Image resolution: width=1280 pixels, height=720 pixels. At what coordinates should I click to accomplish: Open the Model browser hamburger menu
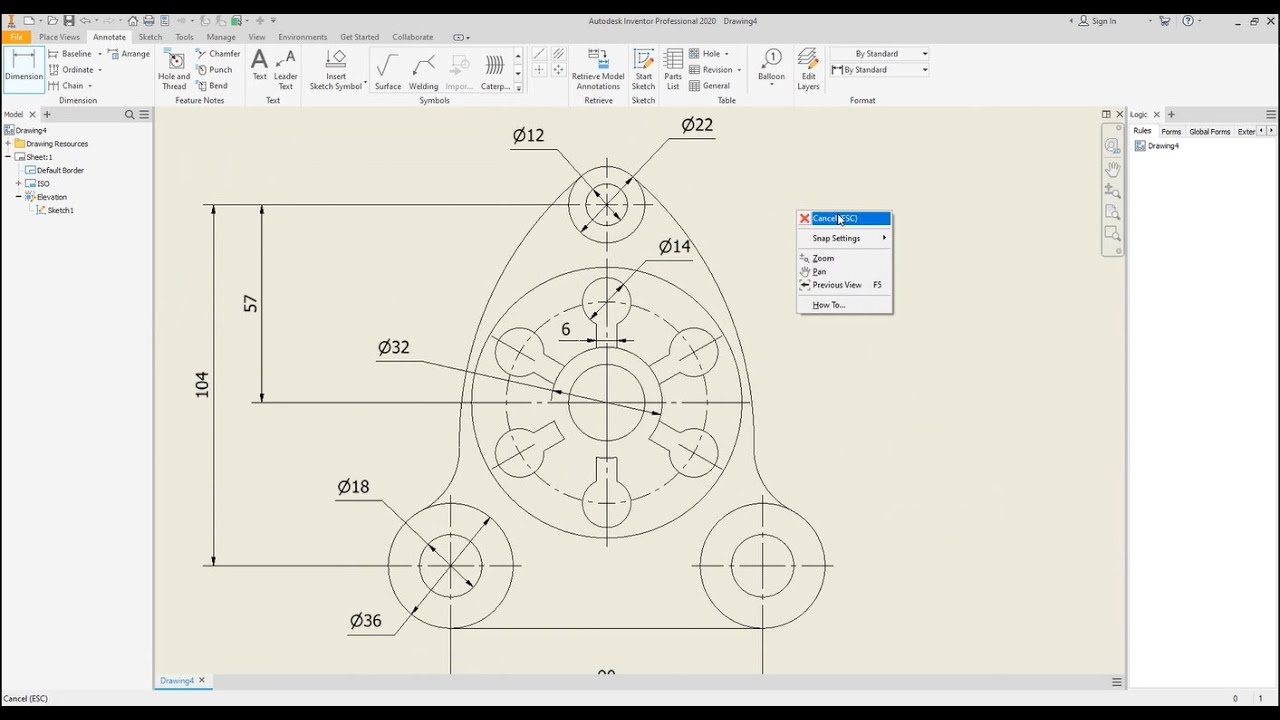[x=144, y=115]
